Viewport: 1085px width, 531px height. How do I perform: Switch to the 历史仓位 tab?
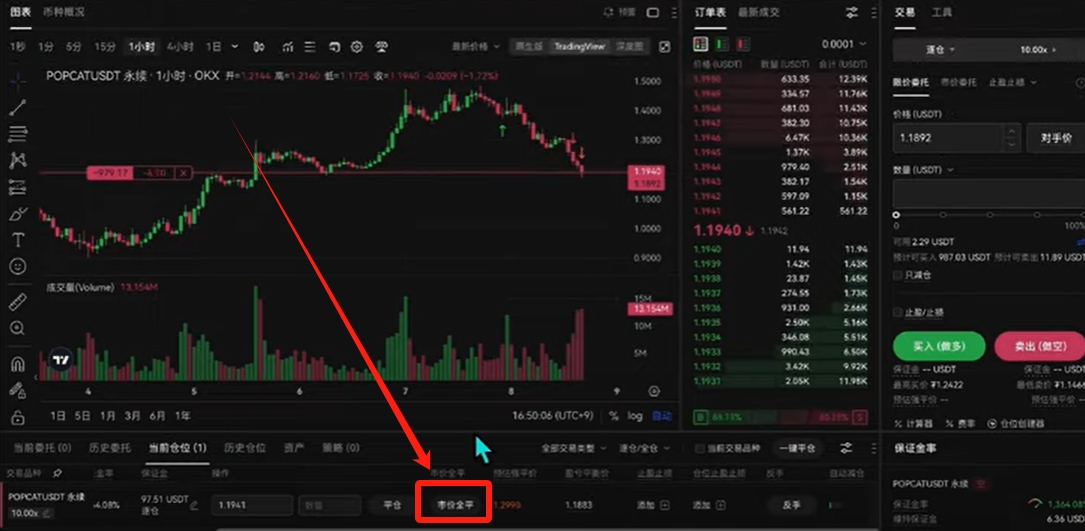pyautogui.click(x=244, y=448)
